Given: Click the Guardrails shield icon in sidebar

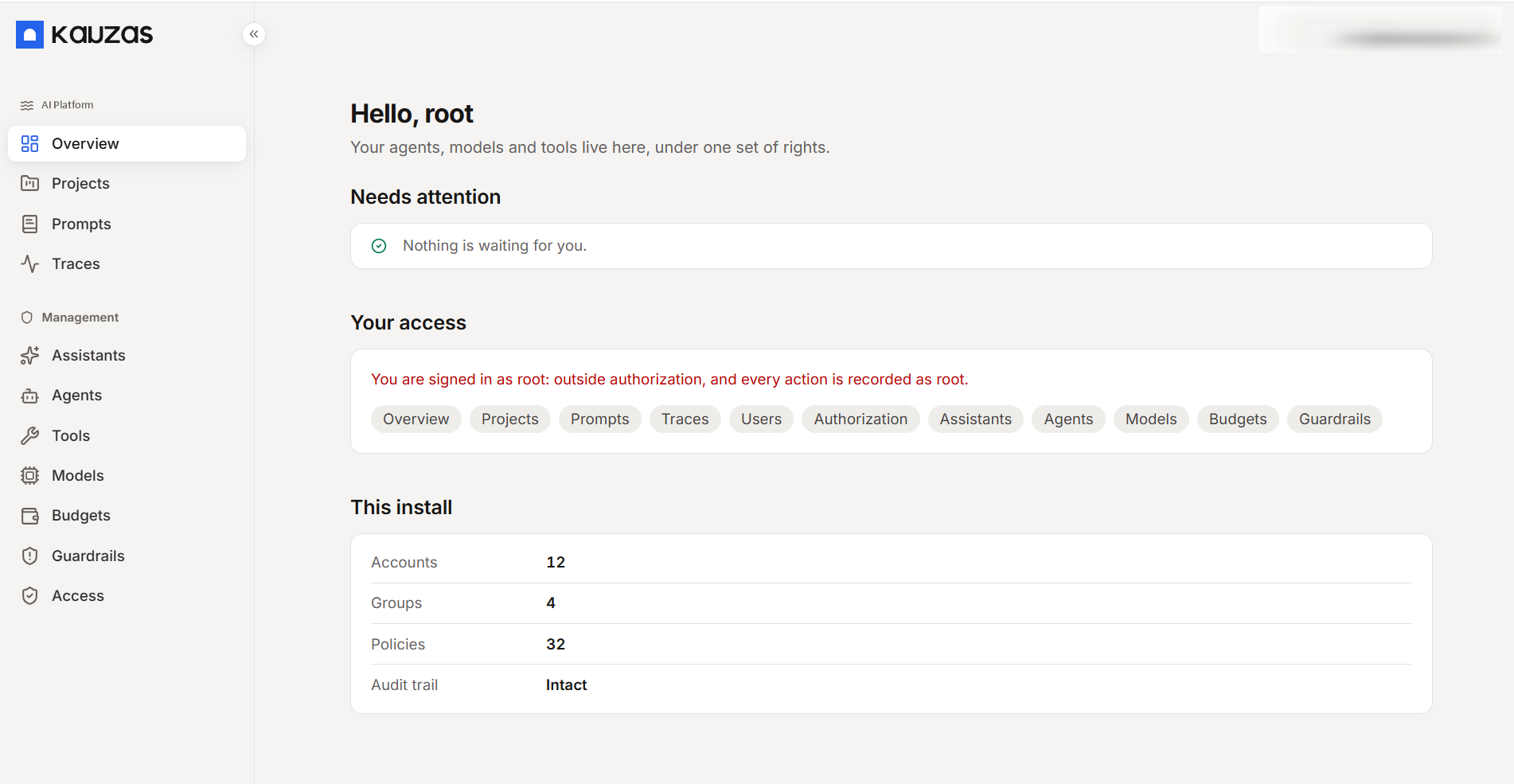Looking at the screenshot, I should pos(29,556).
